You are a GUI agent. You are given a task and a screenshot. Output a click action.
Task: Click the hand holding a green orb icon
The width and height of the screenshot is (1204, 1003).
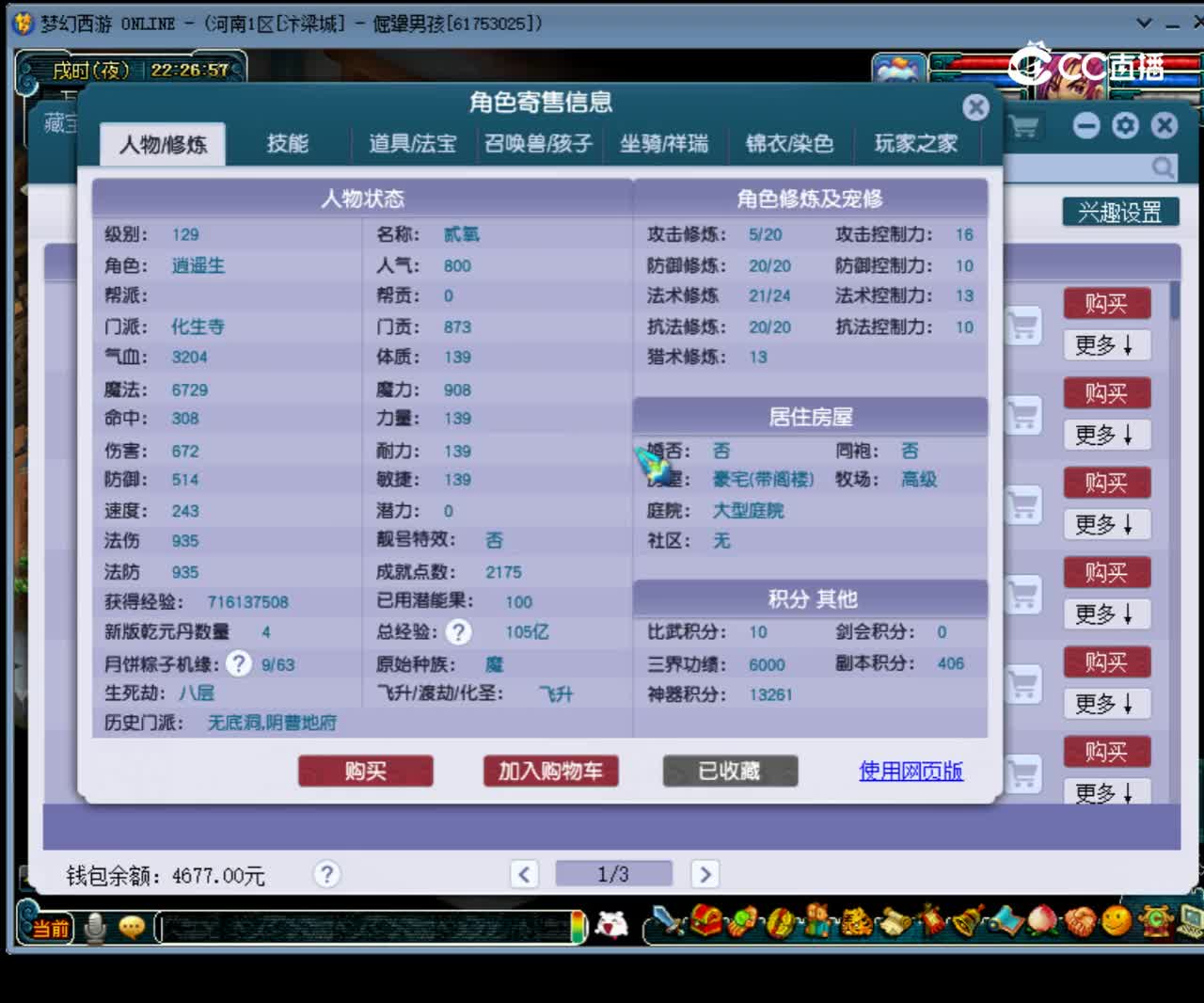point(741,921)
